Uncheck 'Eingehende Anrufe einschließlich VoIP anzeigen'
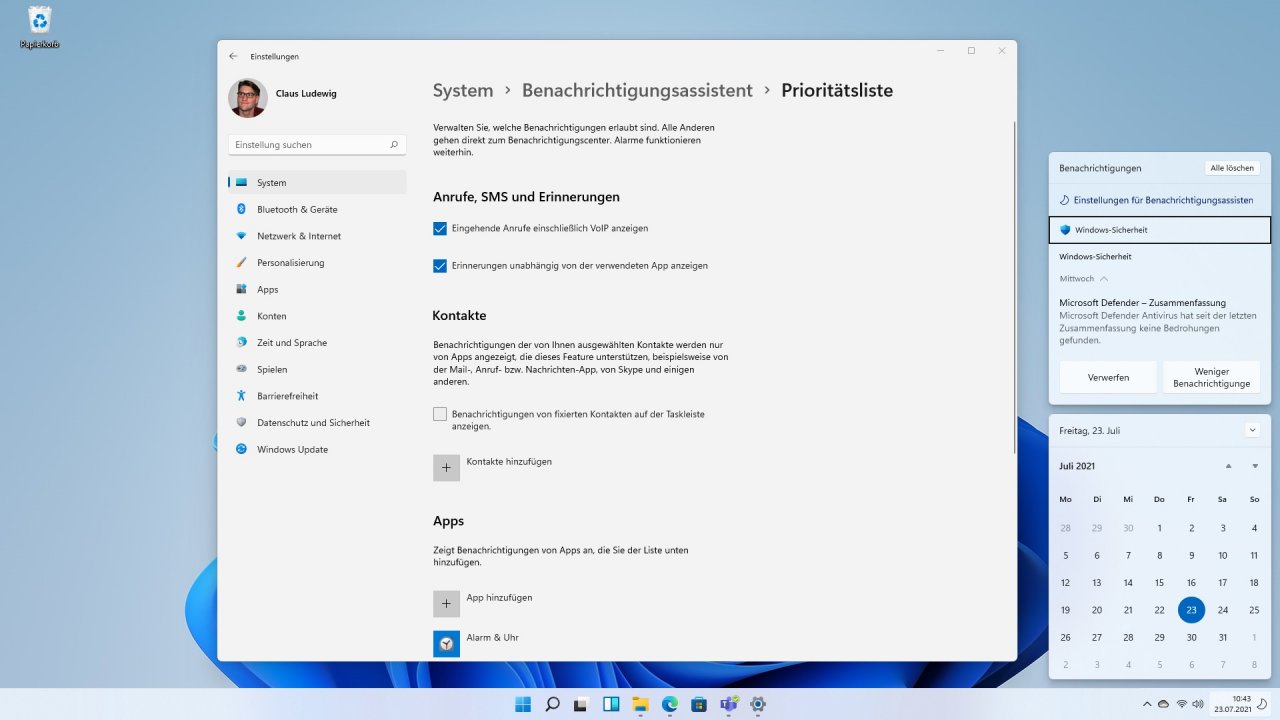Viewport: 1280px width, 720px height. point(440,228)
